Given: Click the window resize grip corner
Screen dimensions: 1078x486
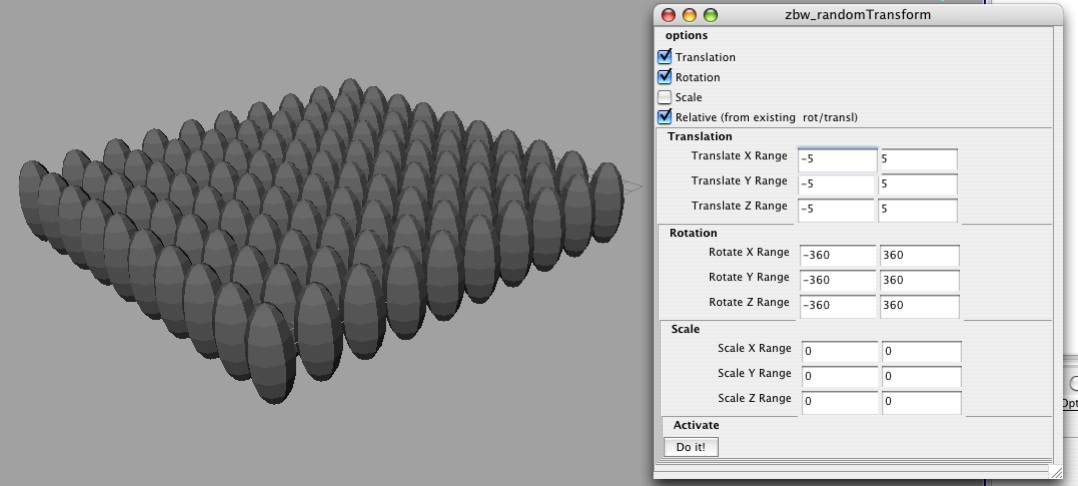Looking at the screenshot, I should tap(1056, 471).
